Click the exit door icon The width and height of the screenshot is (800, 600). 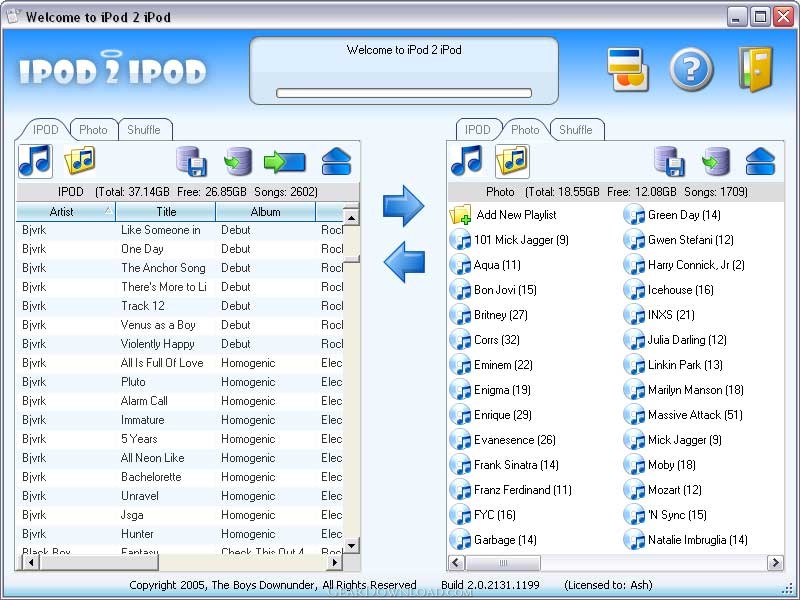pos(756,69)
